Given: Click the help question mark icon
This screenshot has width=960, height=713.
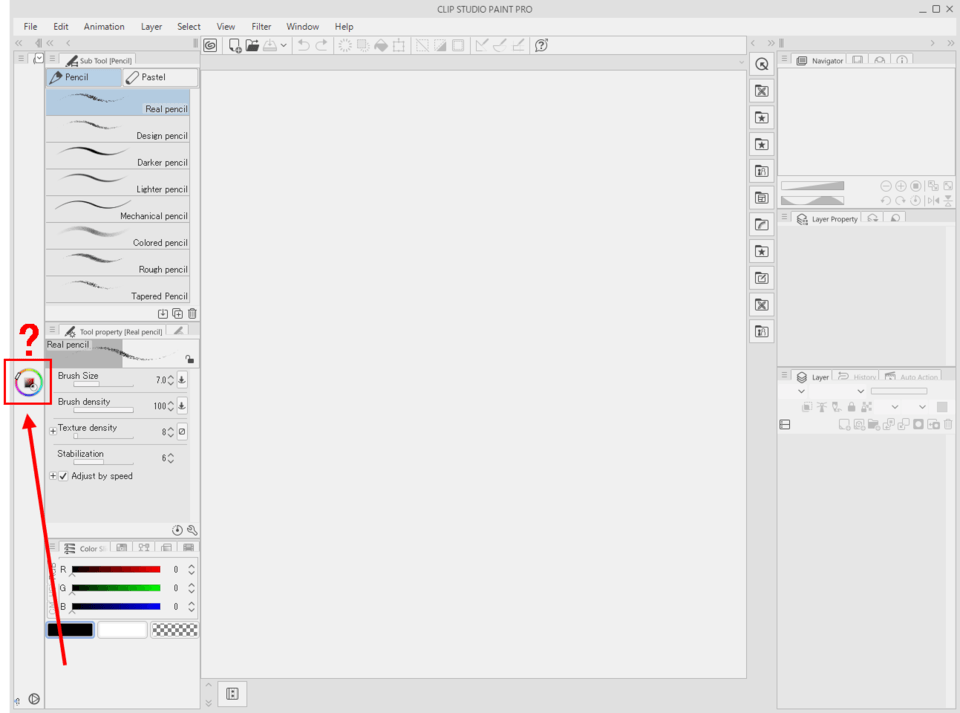Looking at the screenshot, I should point(541,45).
